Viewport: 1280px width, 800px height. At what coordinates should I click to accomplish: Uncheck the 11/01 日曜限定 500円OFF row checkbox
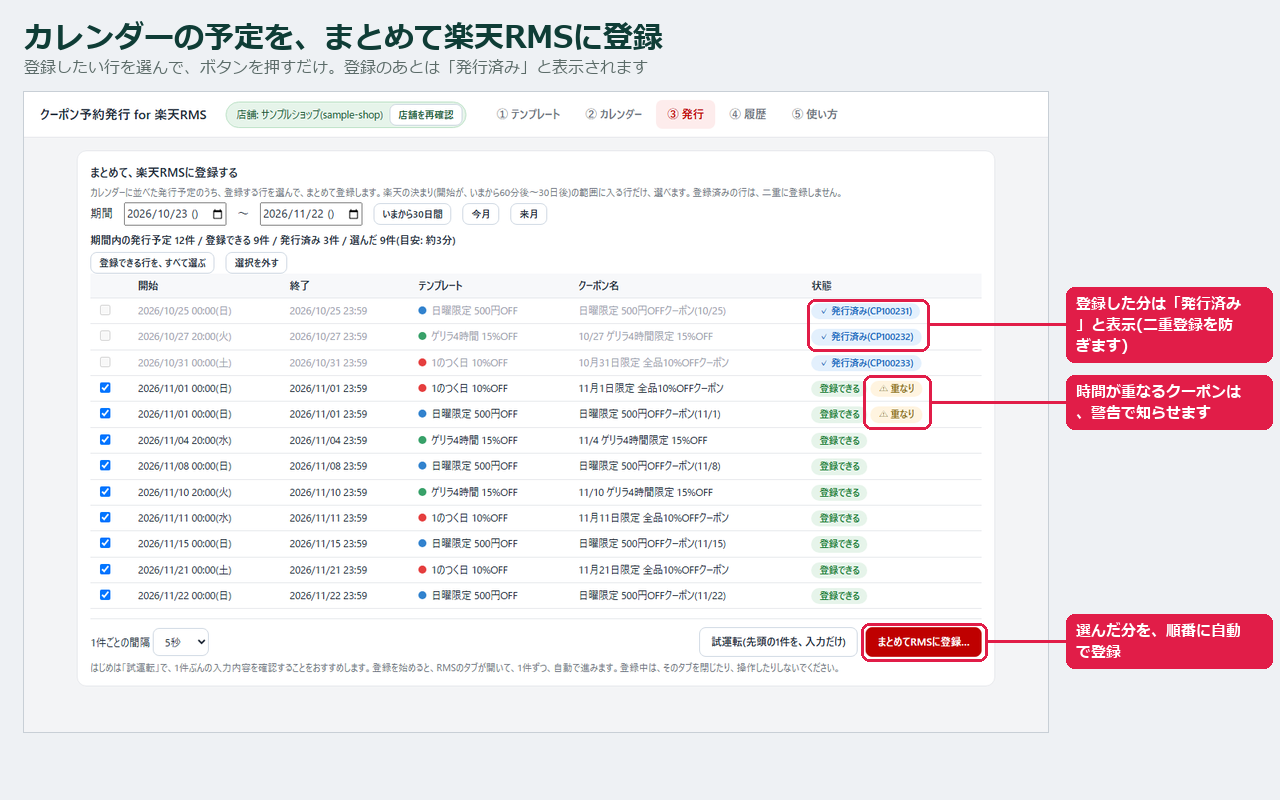tap(105, 414)
